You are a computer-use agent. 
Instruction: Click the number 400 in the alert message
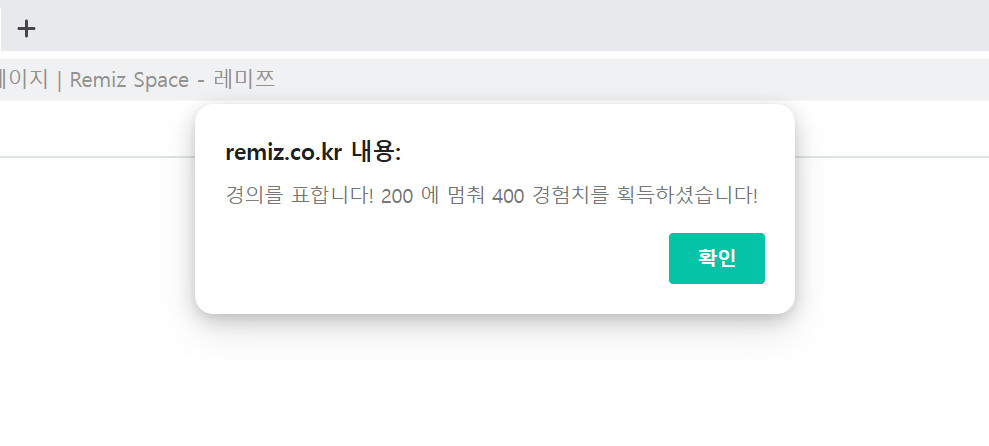click(508, 196)
